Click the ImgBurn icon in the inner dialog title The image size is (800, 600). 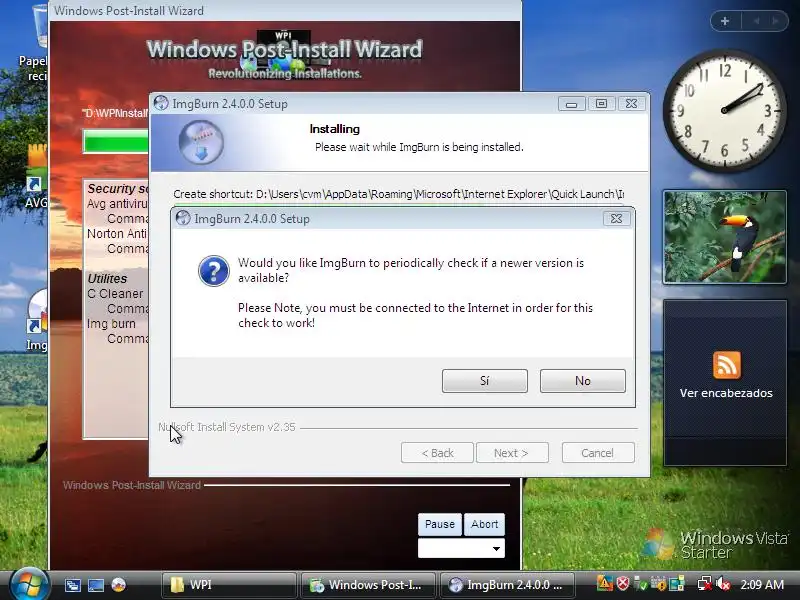183,218
